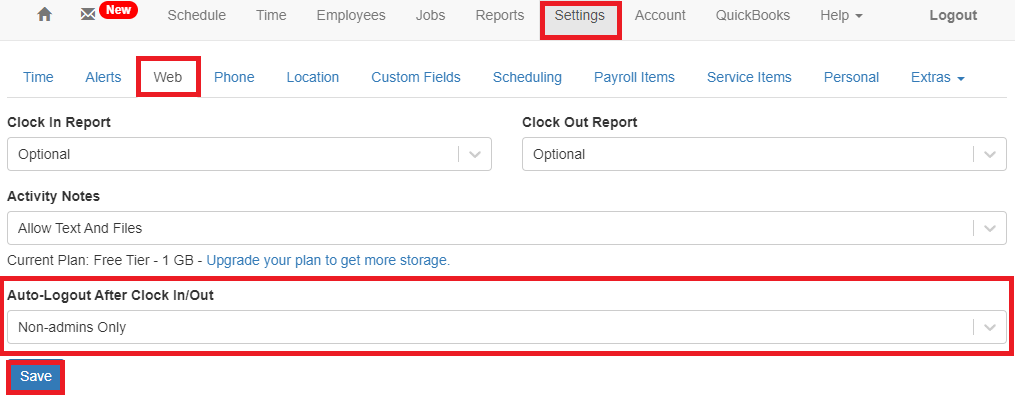Go to the Custom Fields tab

click(416, 77)
